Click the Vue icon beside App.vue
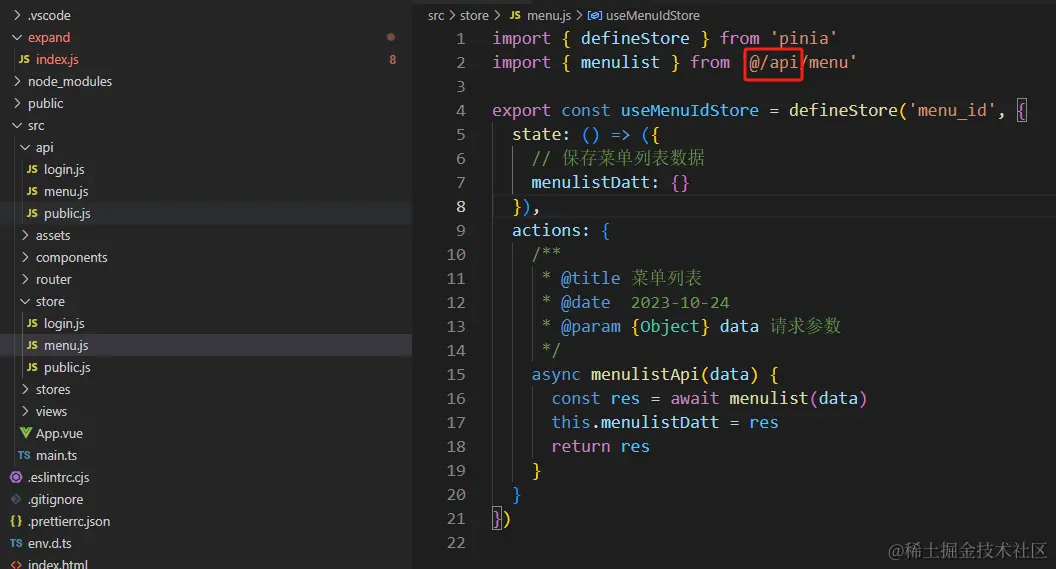 (26, 432)
